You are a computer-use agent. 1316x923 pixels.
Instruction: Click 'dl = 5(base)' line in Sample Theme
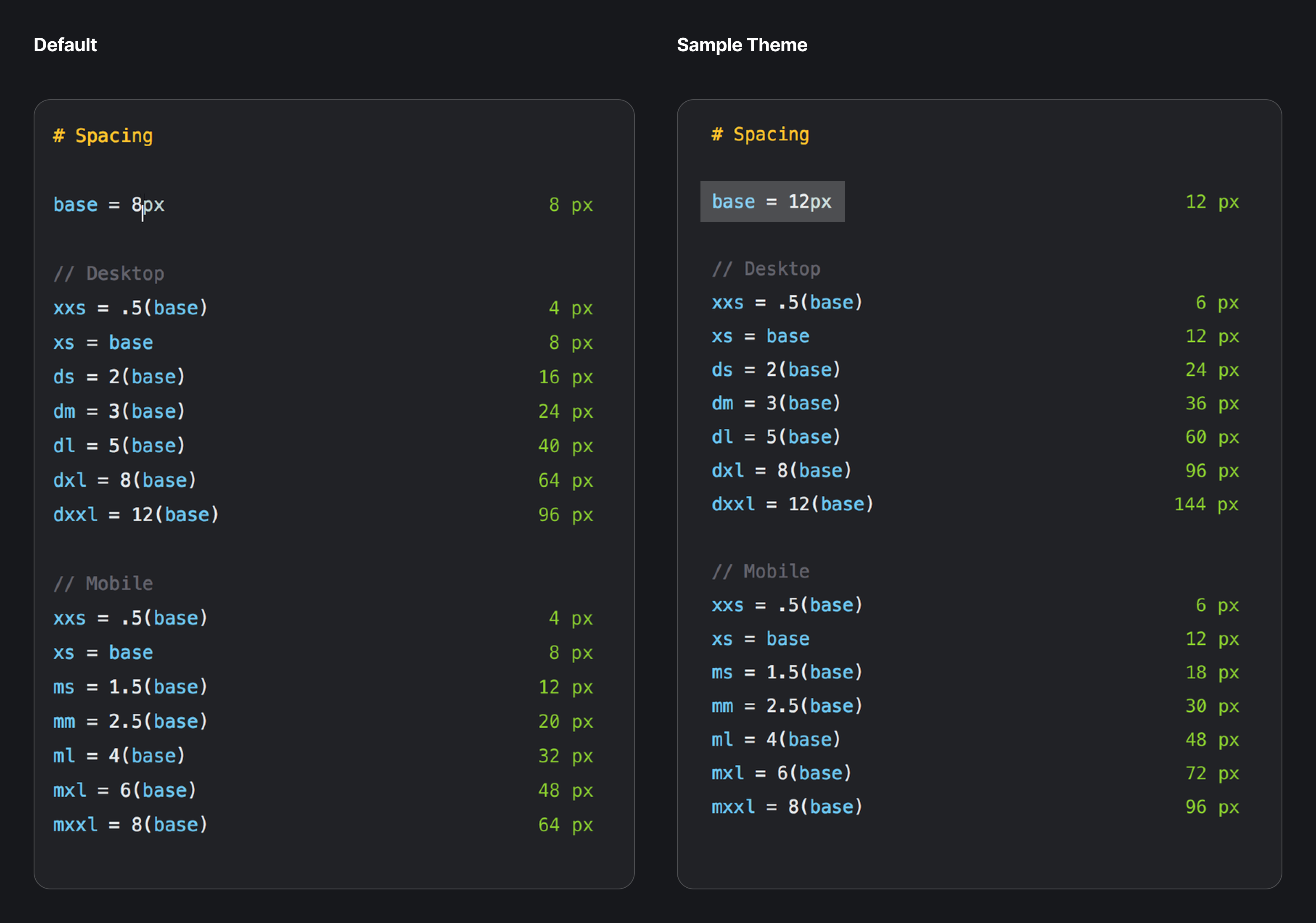(x=776, y=437)
